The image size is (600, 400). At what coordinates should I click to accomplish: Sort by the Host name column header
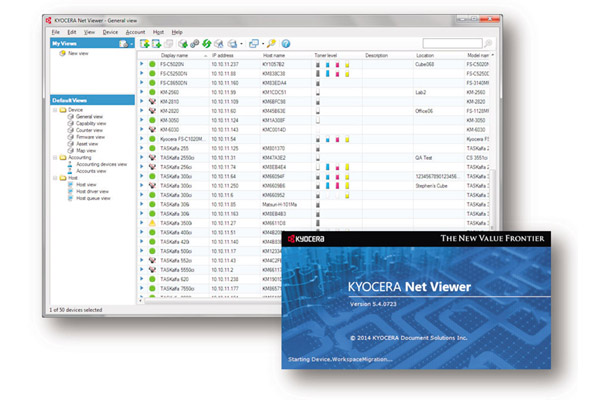point(274,56)
